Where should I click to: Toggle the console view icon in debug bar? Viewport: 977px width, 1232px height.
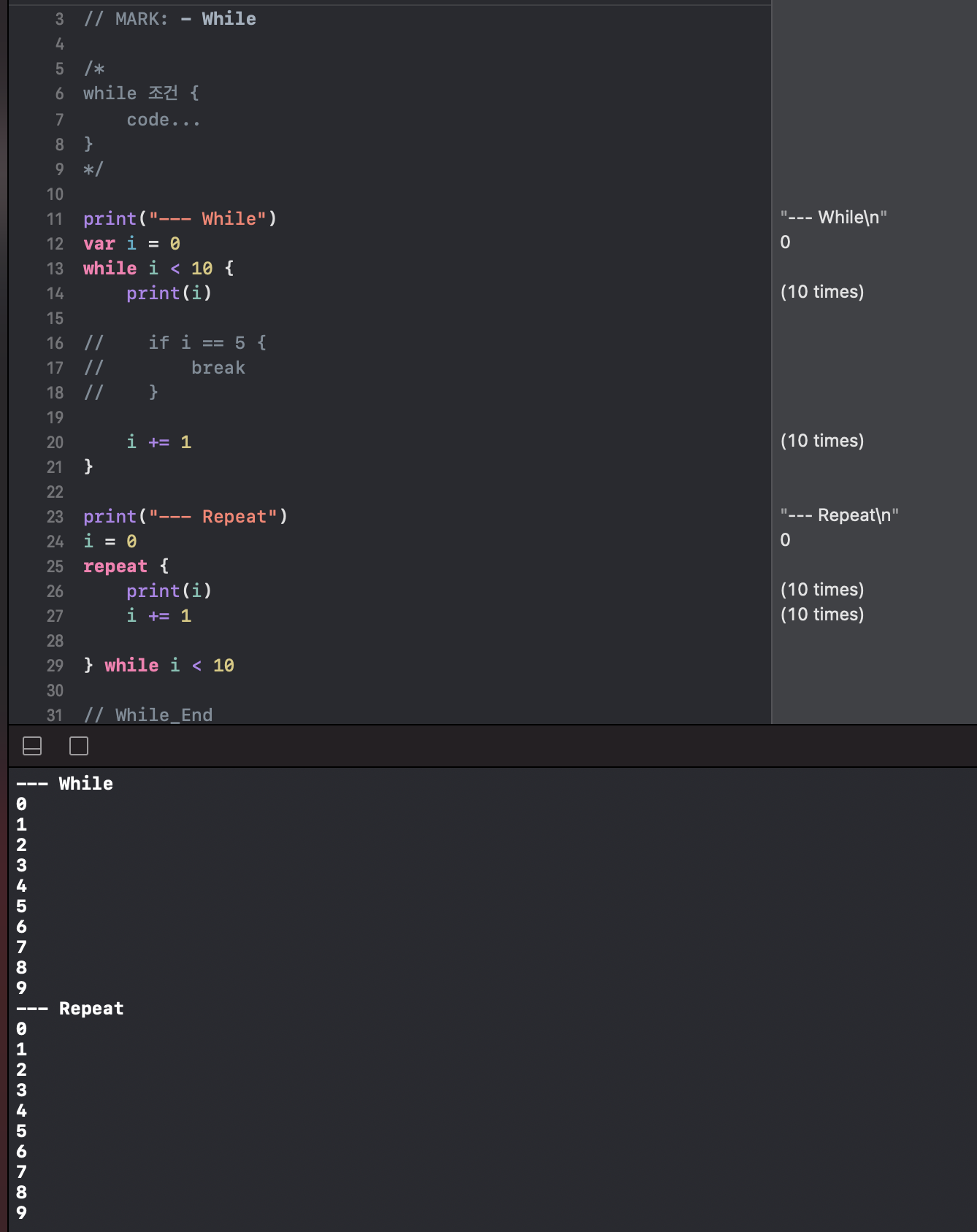(x=79, y=746)
